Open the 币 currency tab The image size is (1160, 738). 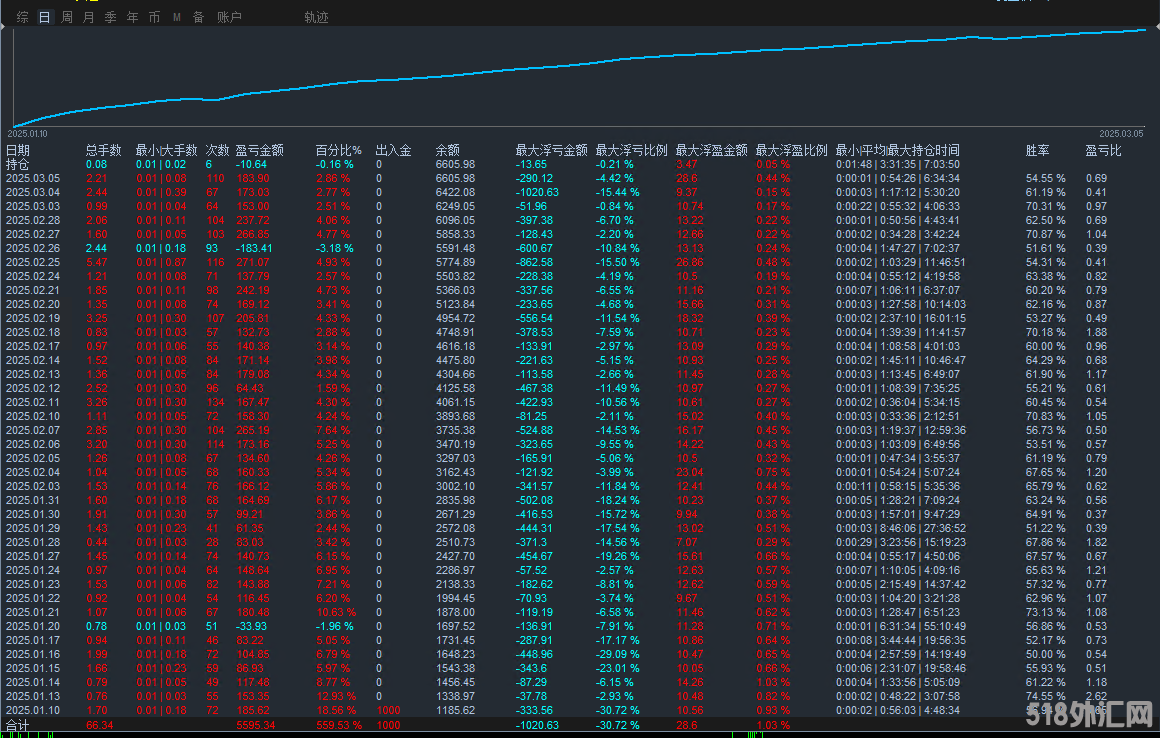point(154,17)
